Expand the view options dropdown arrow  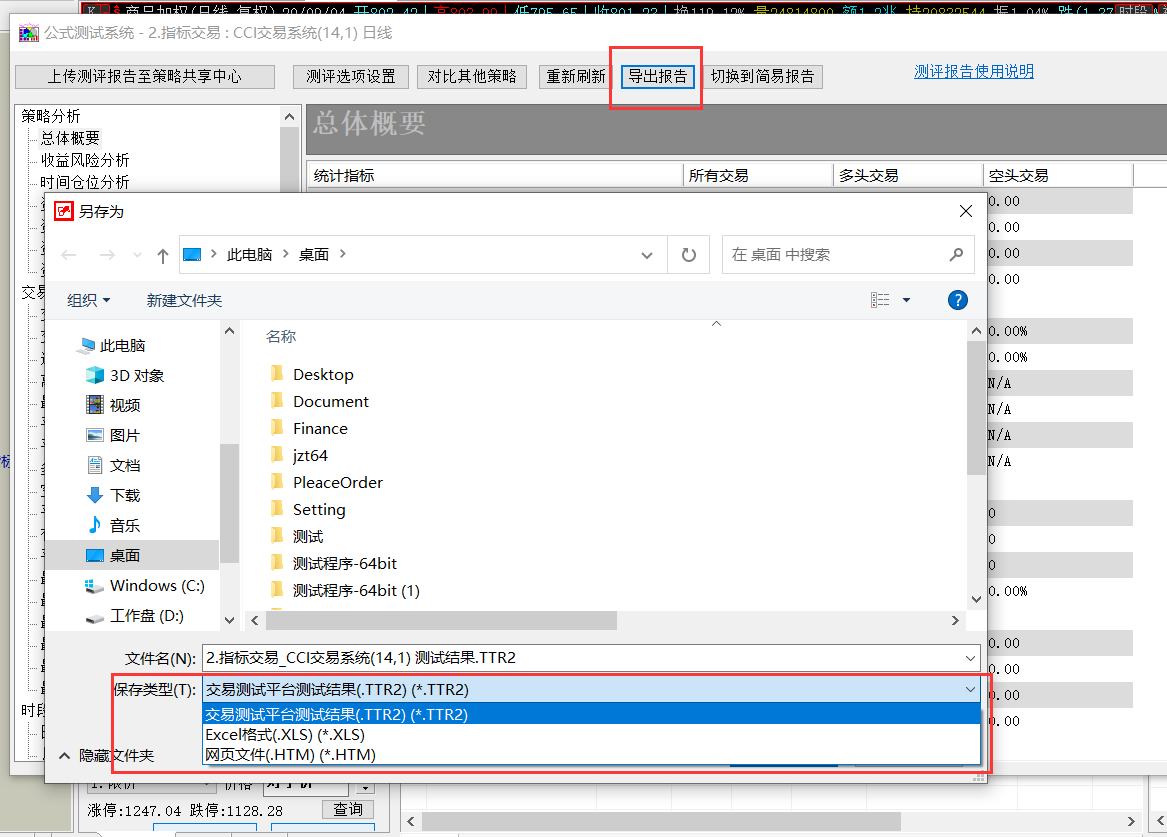click(907, 300)
